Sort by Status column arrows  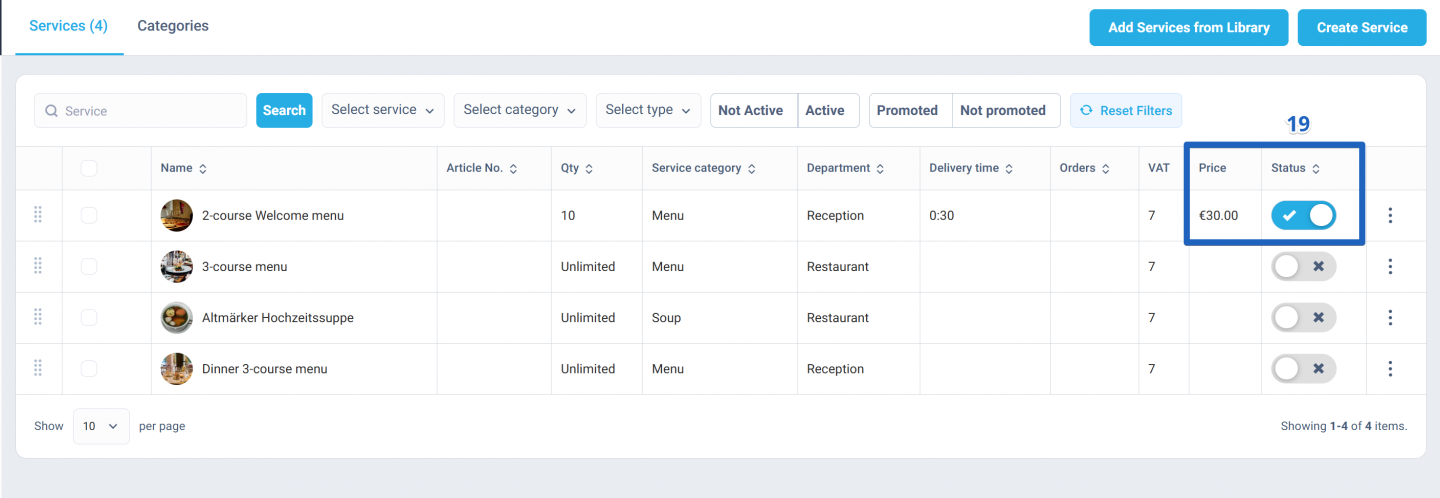(x=1316, y=169)
